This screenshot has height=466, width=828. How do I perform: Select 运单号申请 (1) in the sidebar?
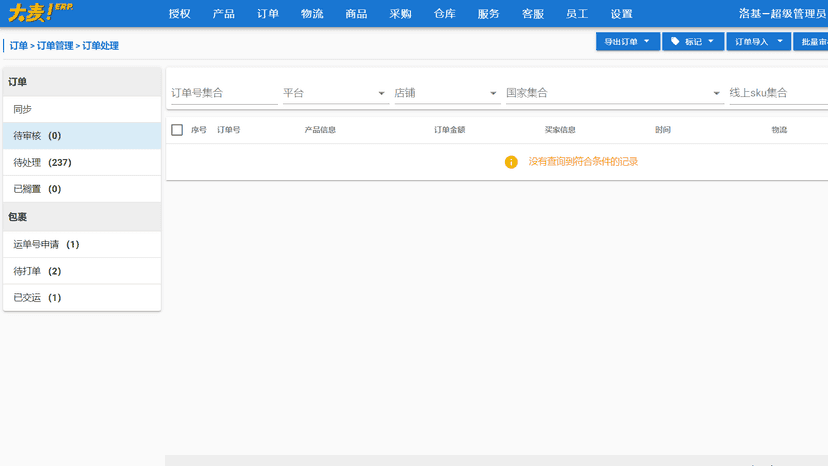[x=82, y=244]
